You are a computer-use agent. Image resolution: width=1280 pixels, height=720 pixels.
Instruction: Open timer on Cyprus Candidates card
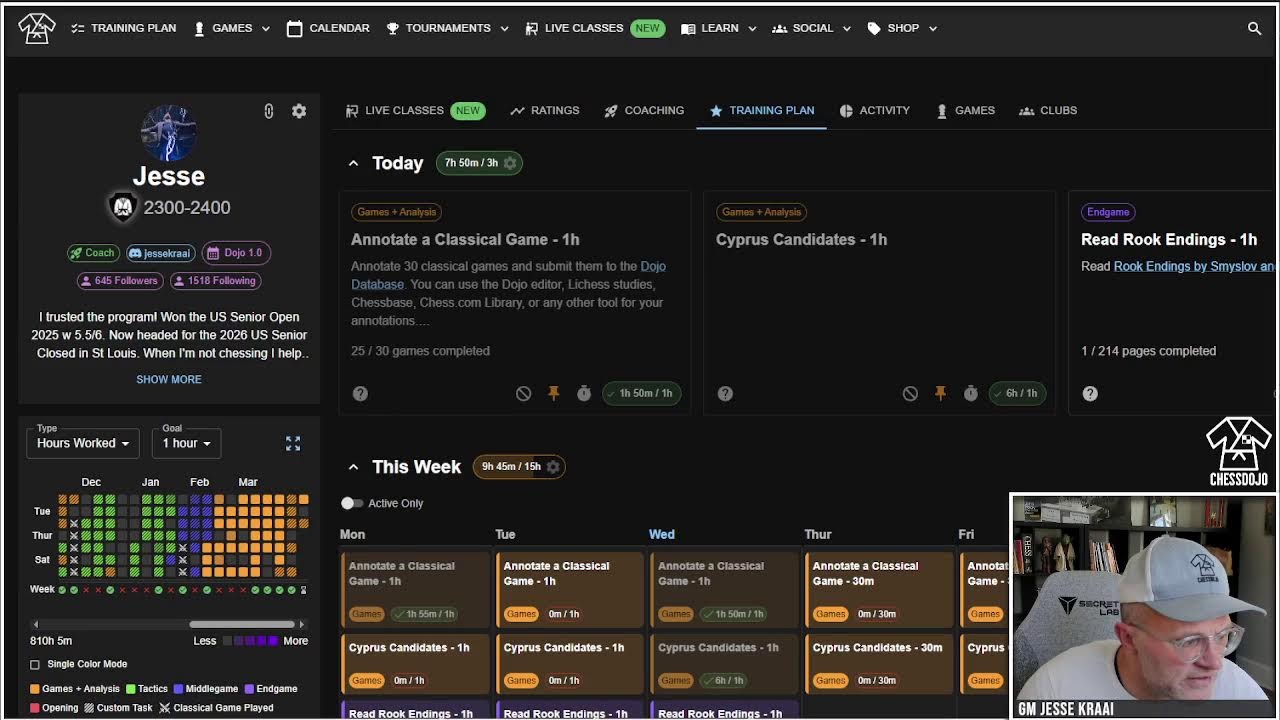tap(971, 393)
